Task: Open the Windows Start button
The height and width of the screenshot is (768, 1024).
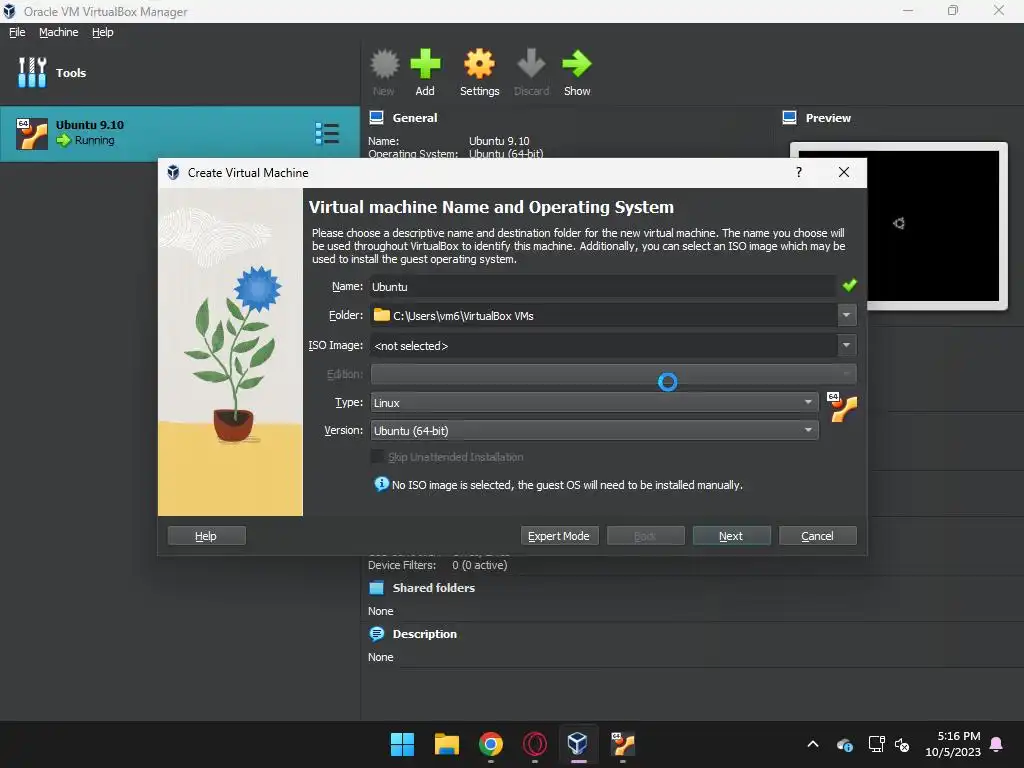Action: tap(402, 744)
